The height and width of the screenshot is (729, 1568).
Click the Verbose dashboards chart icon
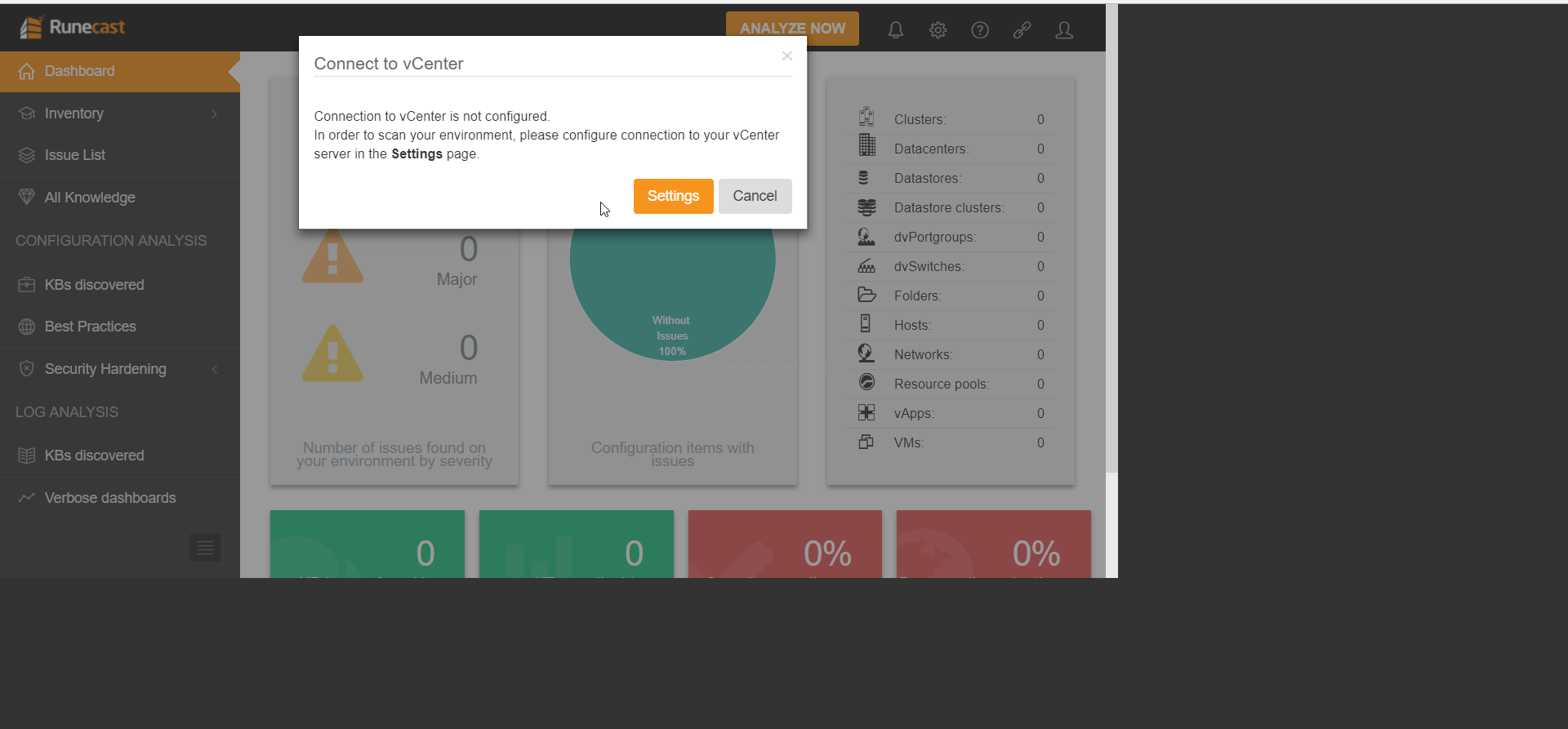click(27, 497)
